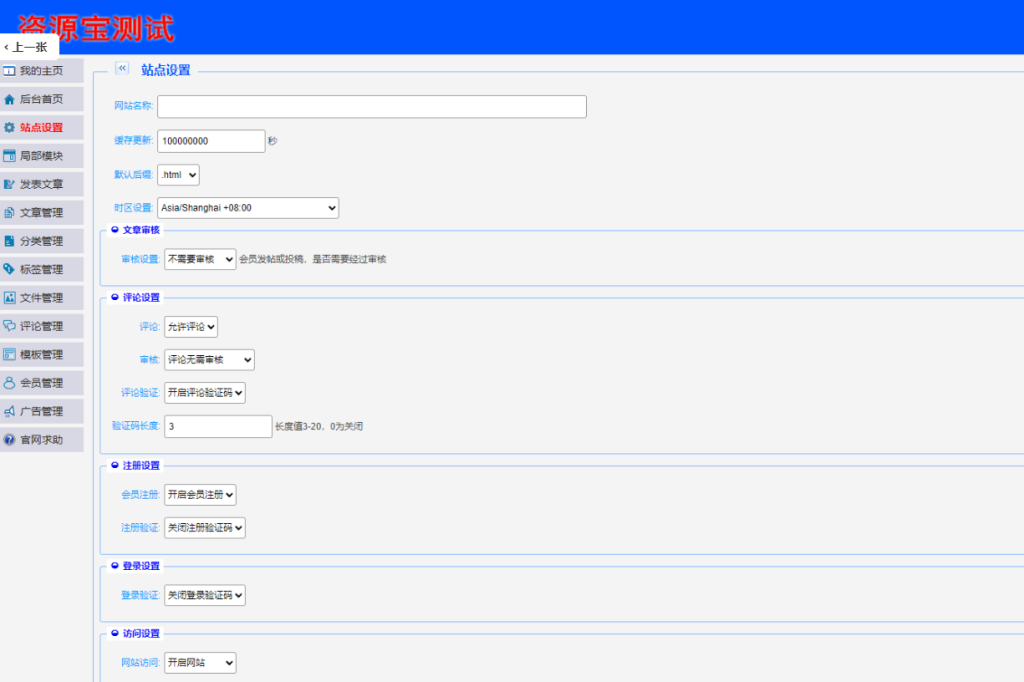Open the 时区设置 Asia/Shanghai dropdown
The height and width of the screenshot is (682, 1024).
(x=248, y=208)
